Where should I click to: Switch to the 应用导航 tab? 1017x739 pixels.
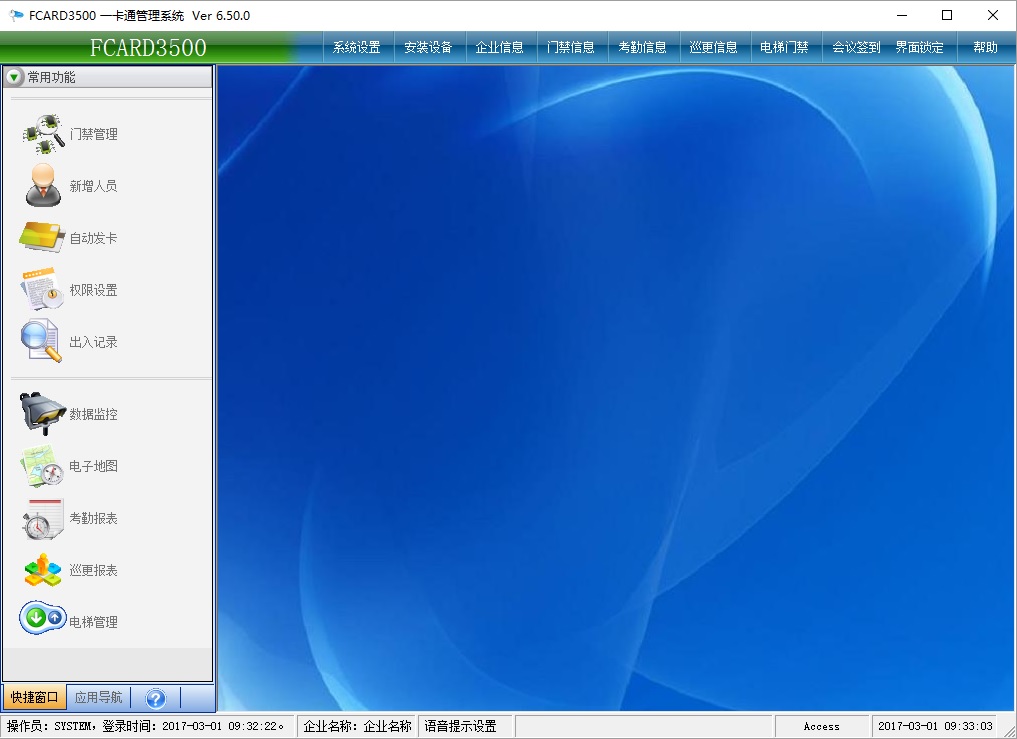pos(99,698)
